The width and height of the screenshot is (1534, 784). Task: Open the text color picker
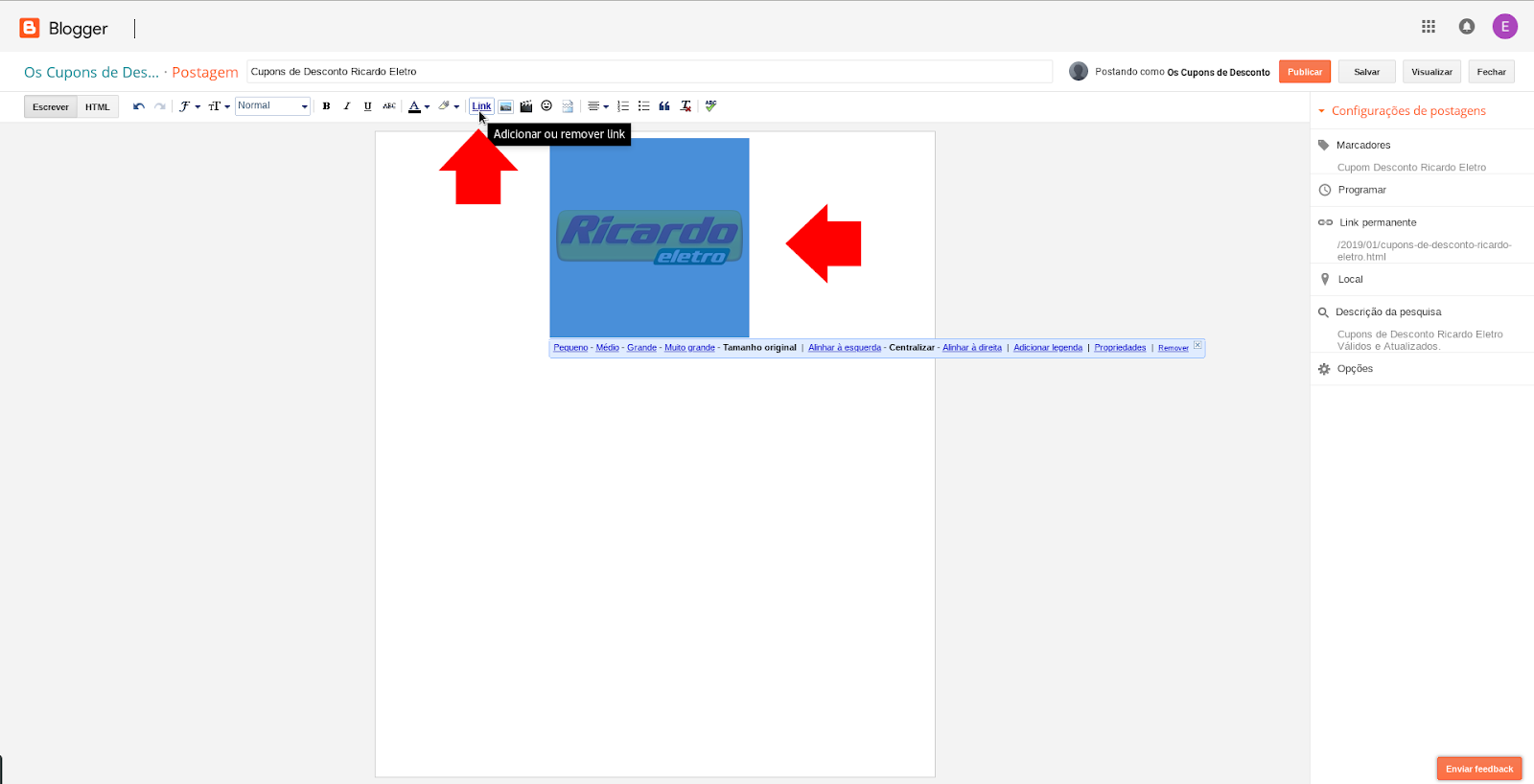click(419, 106)
